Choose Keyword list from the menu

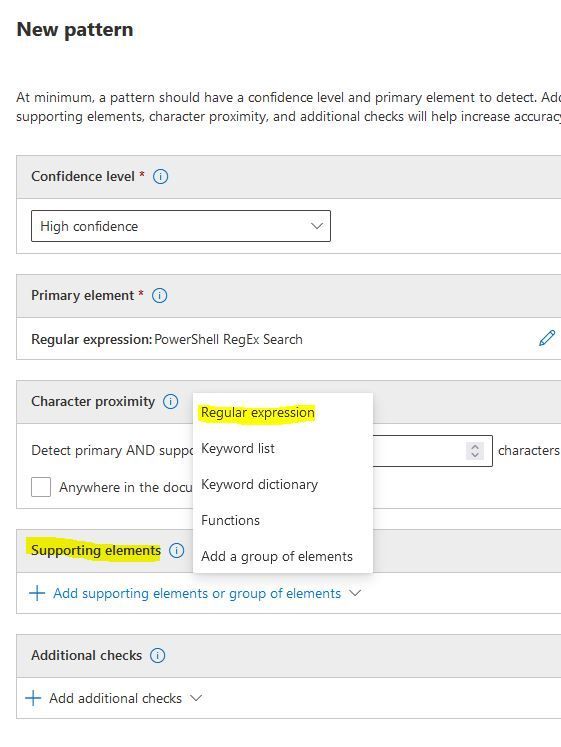pos(238,448)
